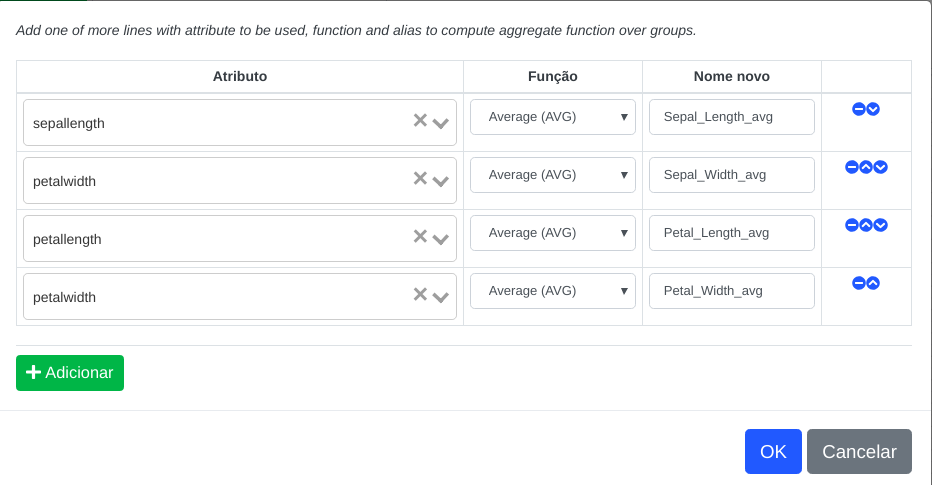Move sepallength row down with arrow icon
Viewport: 932px width, 485px height.
point(873,109)
